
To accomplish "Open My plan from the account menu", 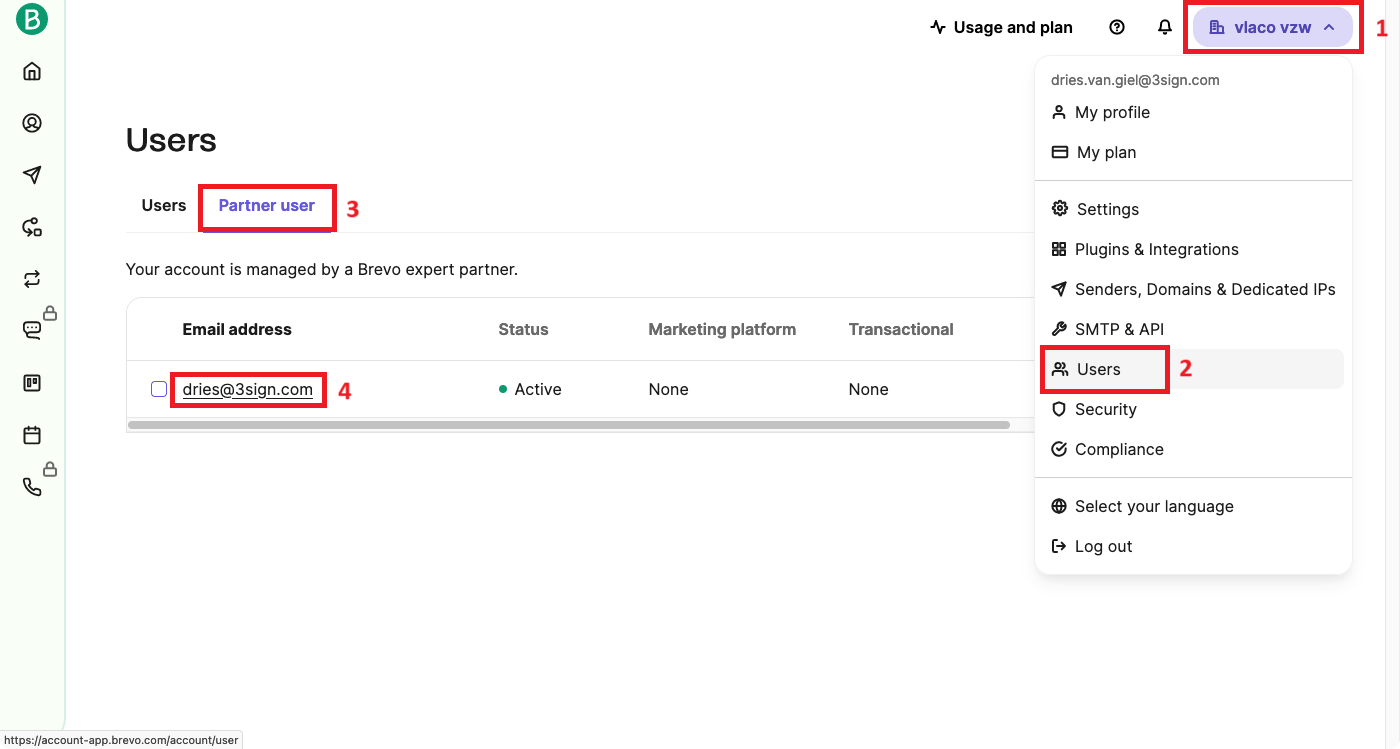I will [x=1193, y=152].
